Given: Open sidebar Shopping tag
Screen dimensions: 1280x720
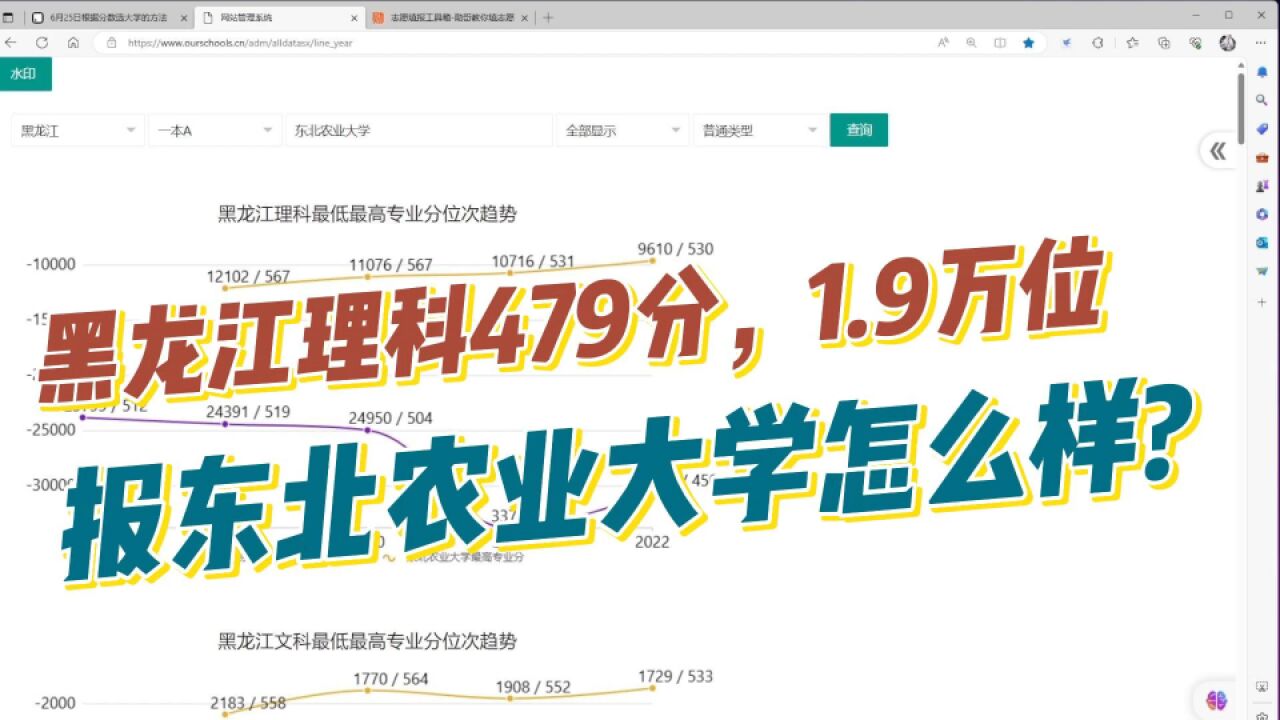Looking at the screenshot, I should tap(1262, 129).
